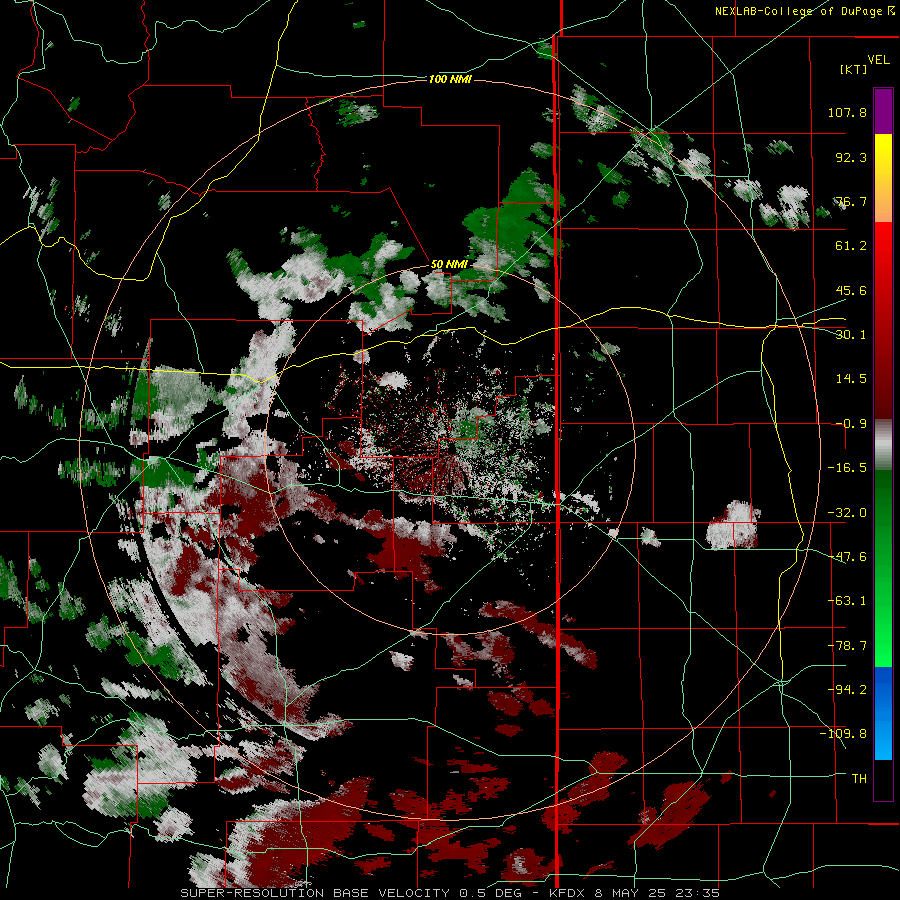
Task: Click the Super-Resolution Base Velocity caption
Action: 450,893
